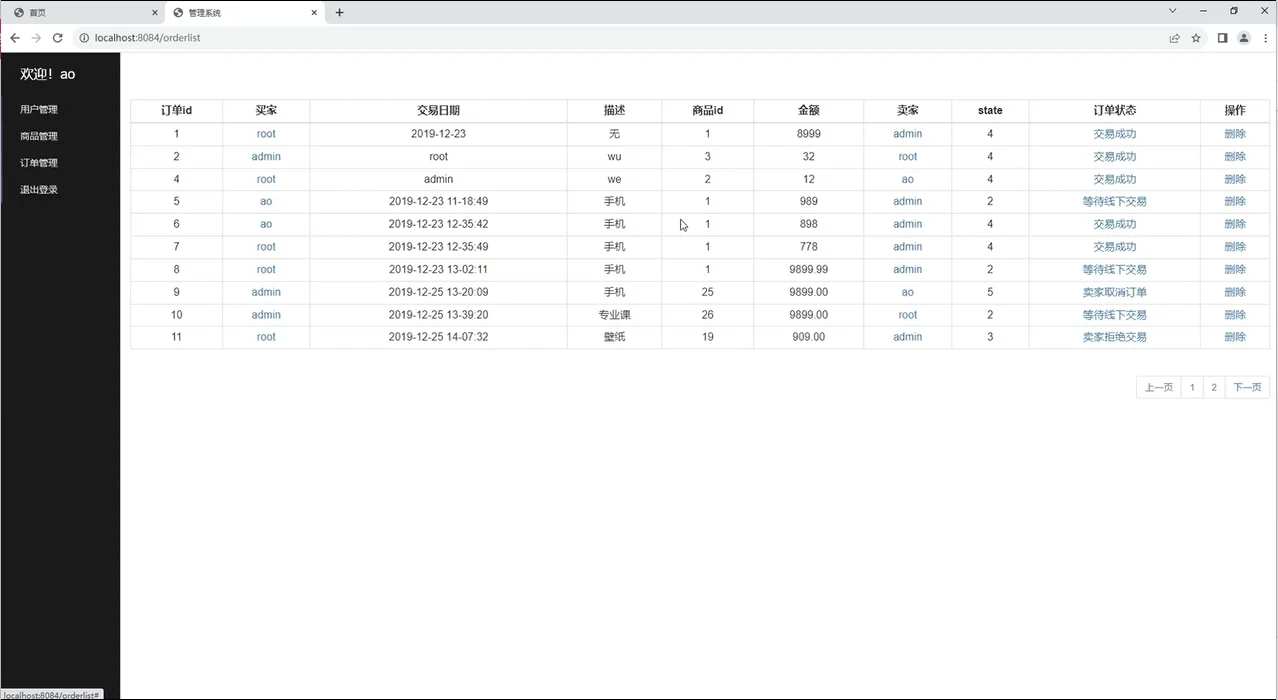Delete order 8 with 删除 link

(1235, 270)
